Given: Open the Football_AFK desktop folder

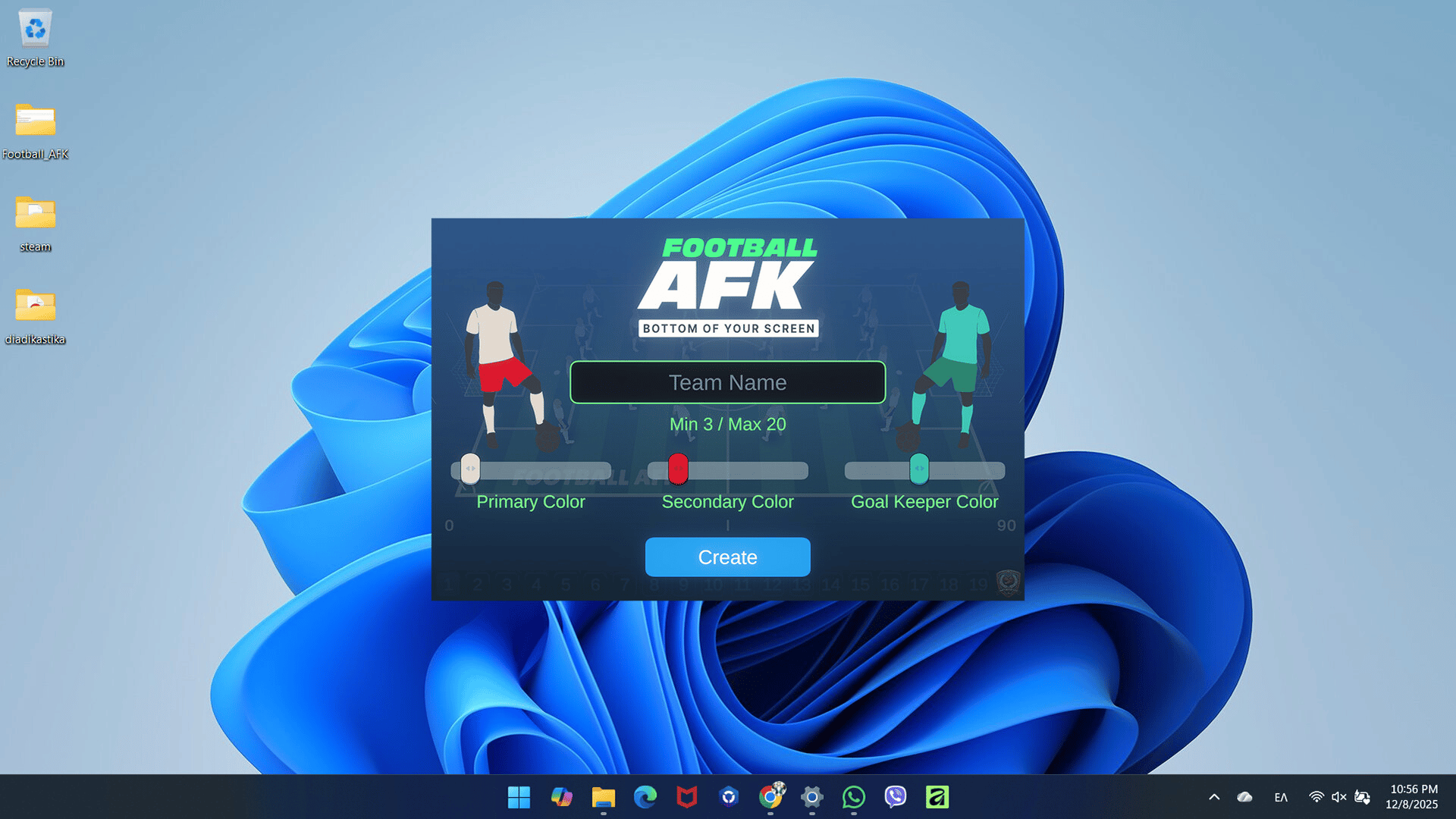Looking at the screenshot, I should [x=35, y=121].
